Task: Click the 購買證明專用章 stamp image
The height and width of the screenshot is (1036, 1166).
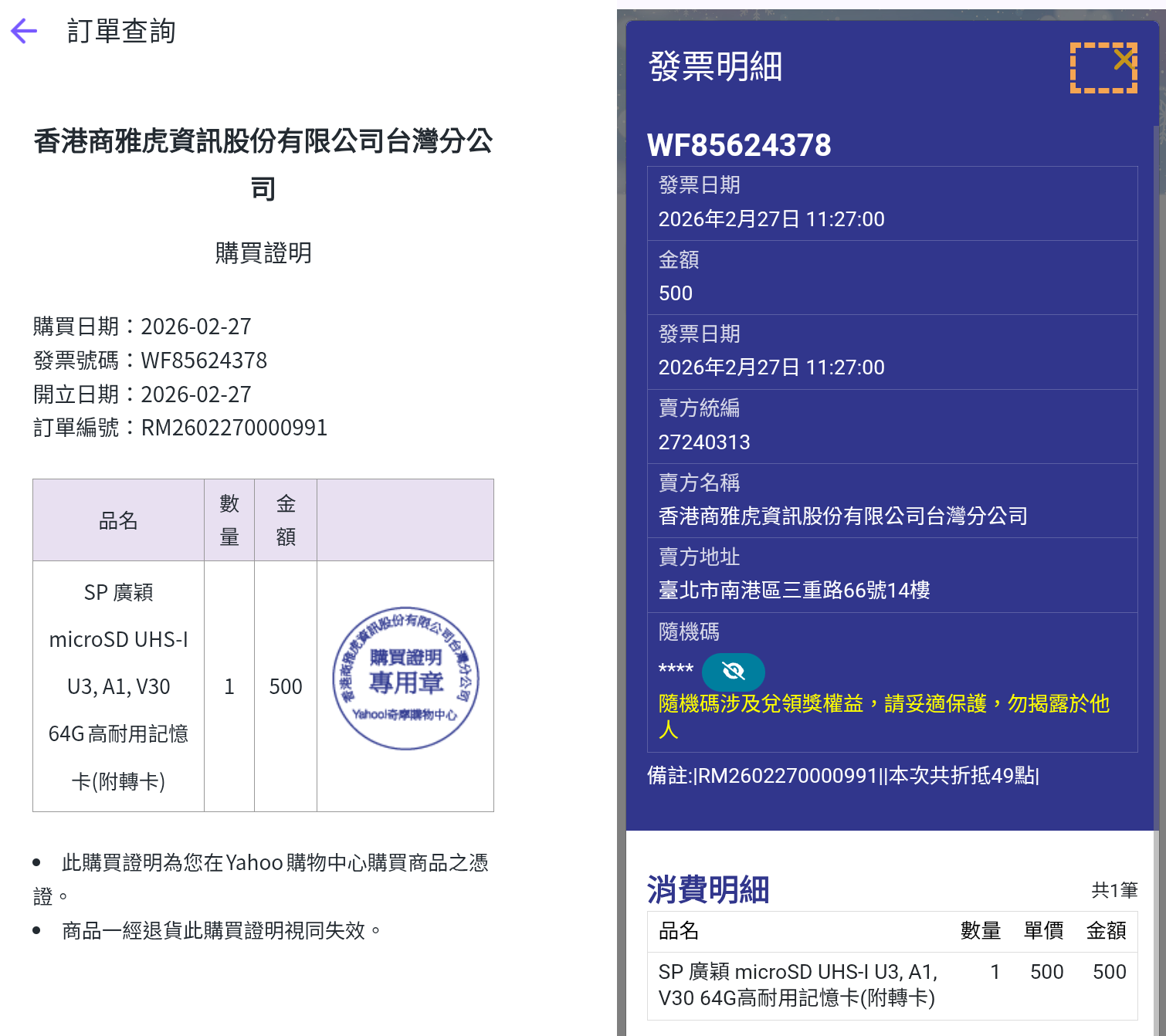Action: (x=405, y=678)
